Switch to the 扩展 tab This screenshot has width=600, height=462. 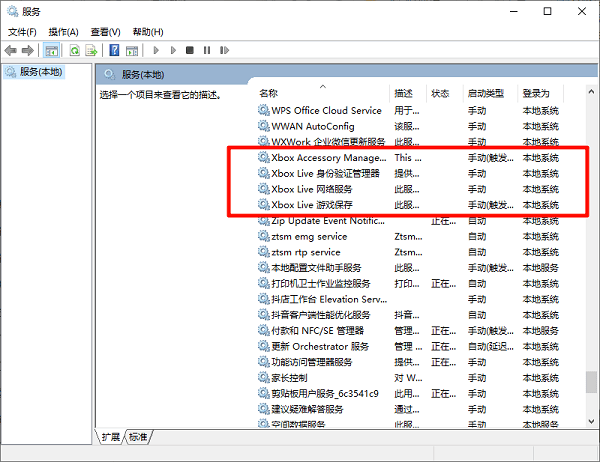coord(111,437)
